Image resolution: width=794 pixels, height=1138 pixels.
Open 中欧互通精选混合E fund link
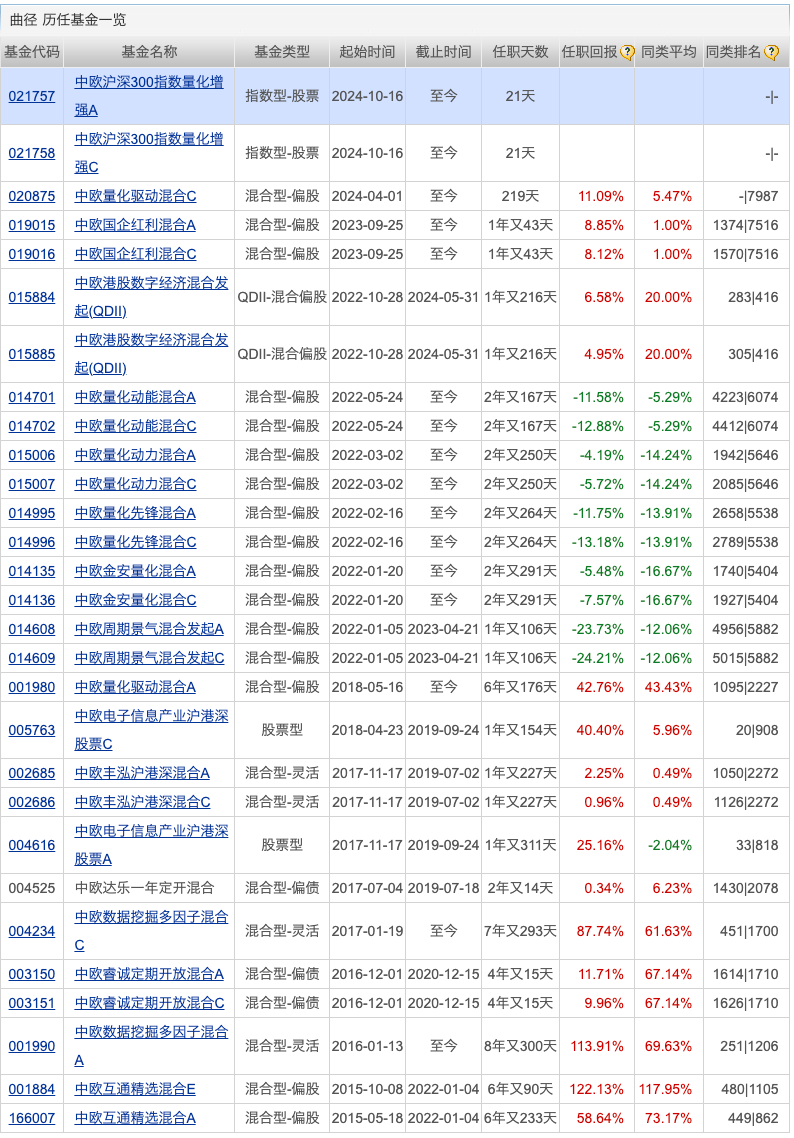135,1089
